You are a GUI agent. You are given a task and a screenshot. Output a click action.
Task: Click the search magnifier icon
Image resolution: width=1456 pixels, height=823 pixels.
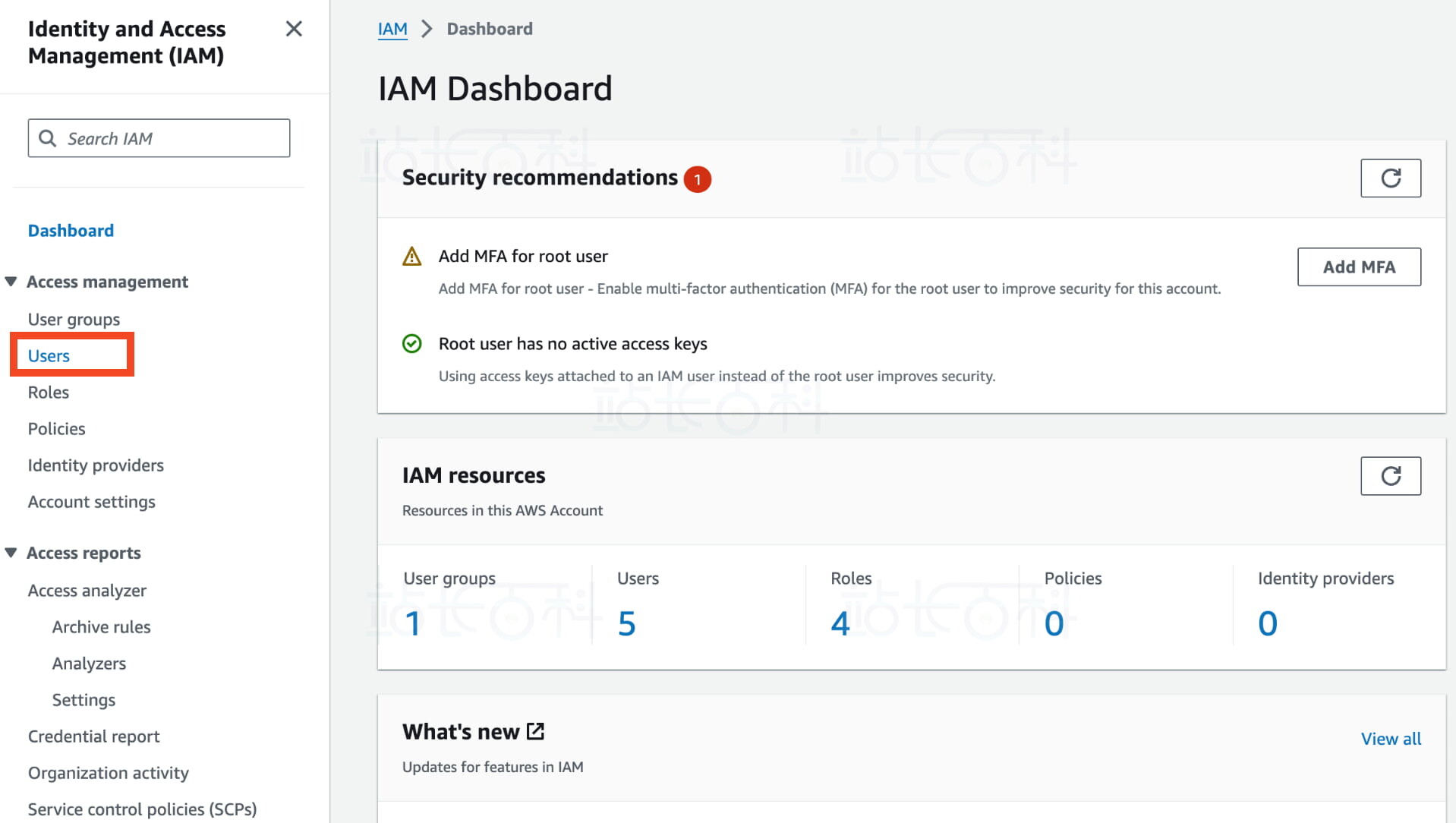pyautogui.click(x=48, y=138)
